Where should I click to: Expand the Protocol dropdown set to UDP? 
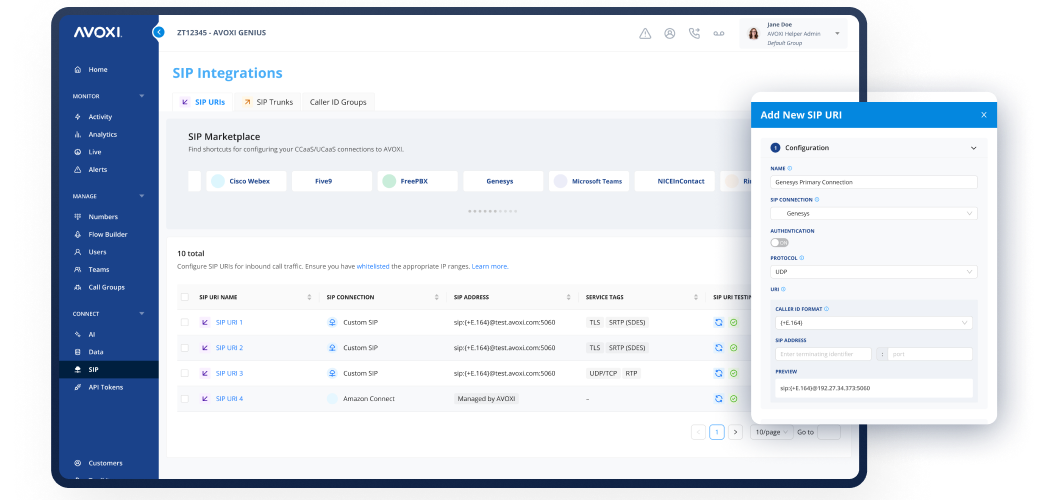pyautogui.click(x=874, y=272)
